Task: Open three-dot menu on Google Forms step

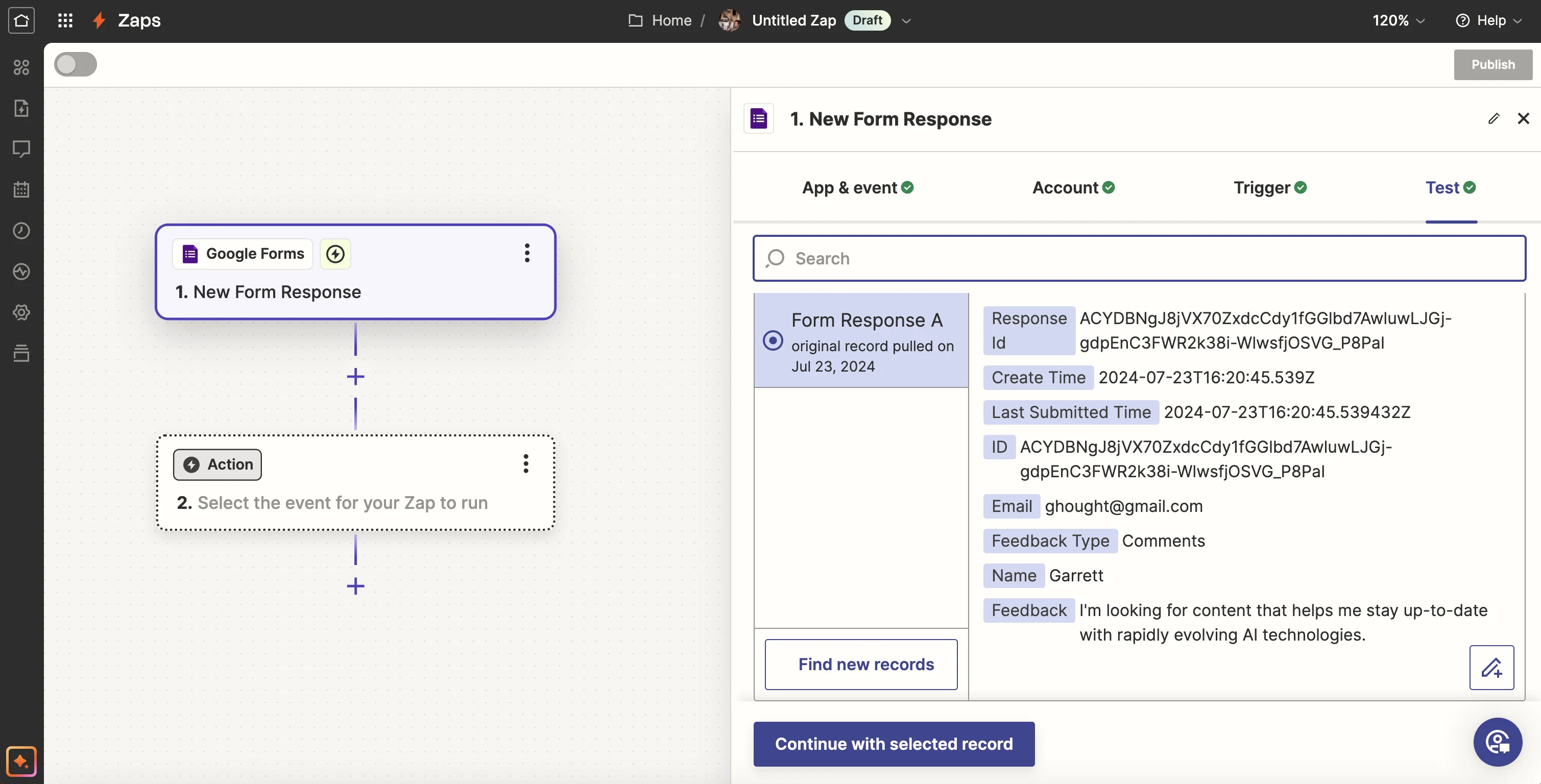Action: click(526, 253)
